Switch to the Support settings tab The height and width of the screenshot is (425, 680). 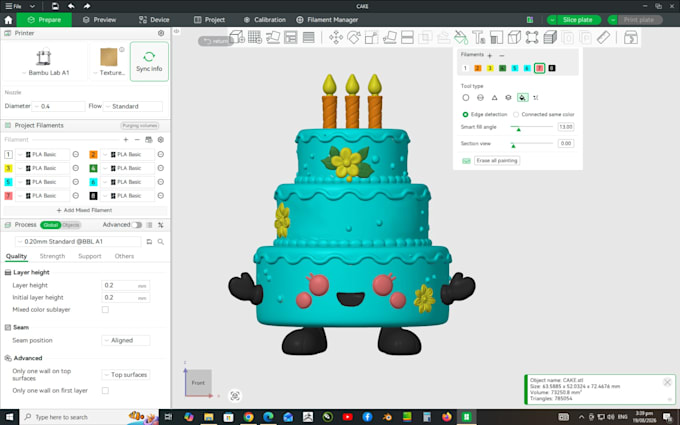pyautogui.click(x=89, y=256)
